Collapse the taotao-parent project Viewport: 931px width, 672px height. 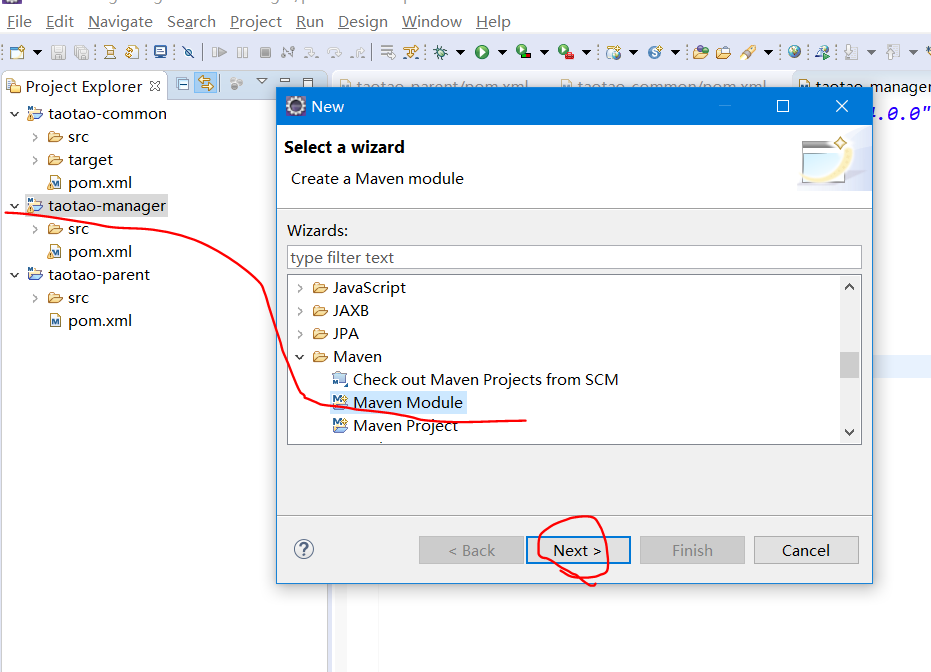(15, 275)
